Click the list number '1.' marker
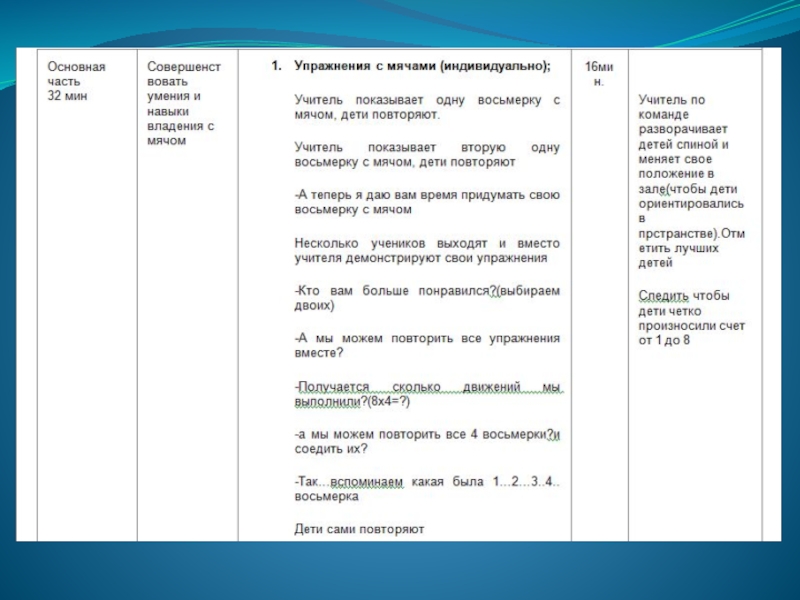 277,66
